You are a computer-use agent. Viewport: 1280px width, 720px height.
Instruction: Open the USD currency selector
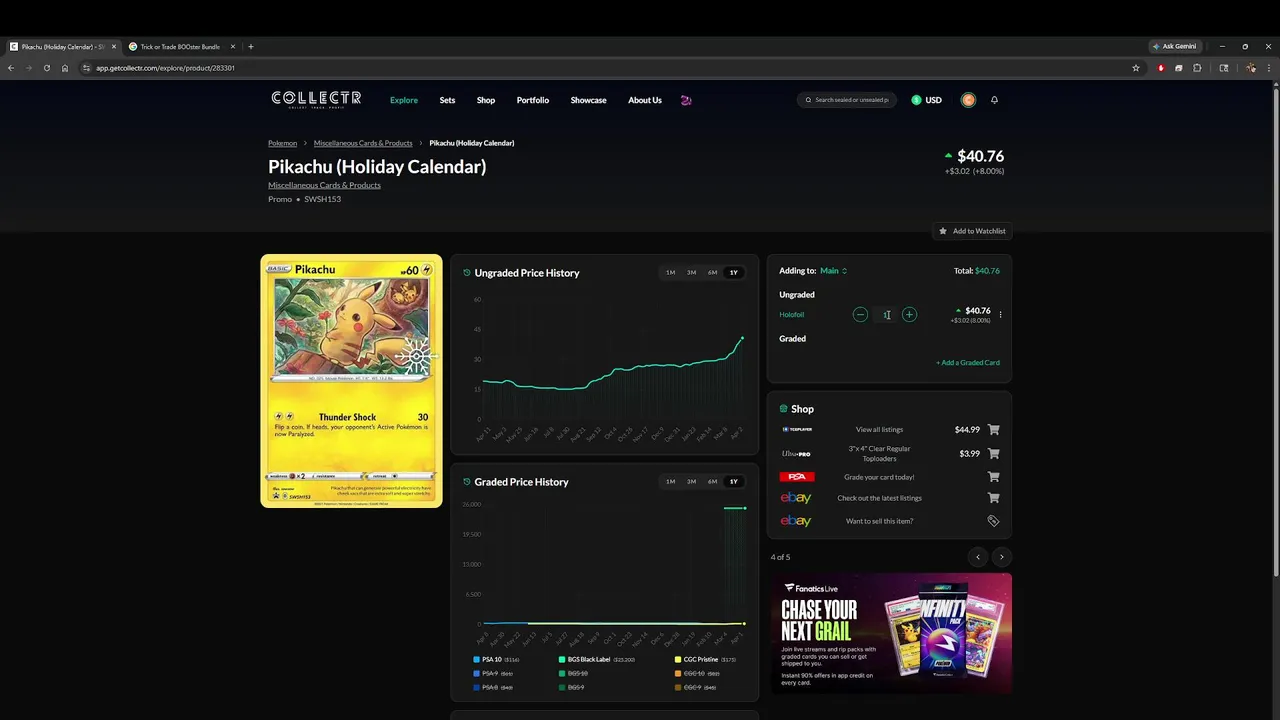tap(926, 100)
